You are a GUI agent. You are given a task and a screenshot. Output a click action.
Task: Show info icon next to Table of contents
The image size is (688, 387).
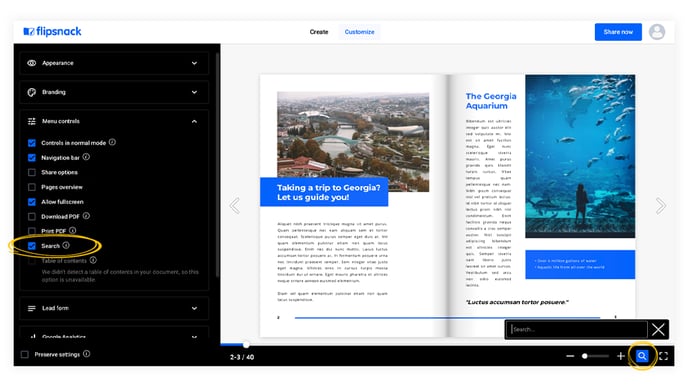point(93,260)
